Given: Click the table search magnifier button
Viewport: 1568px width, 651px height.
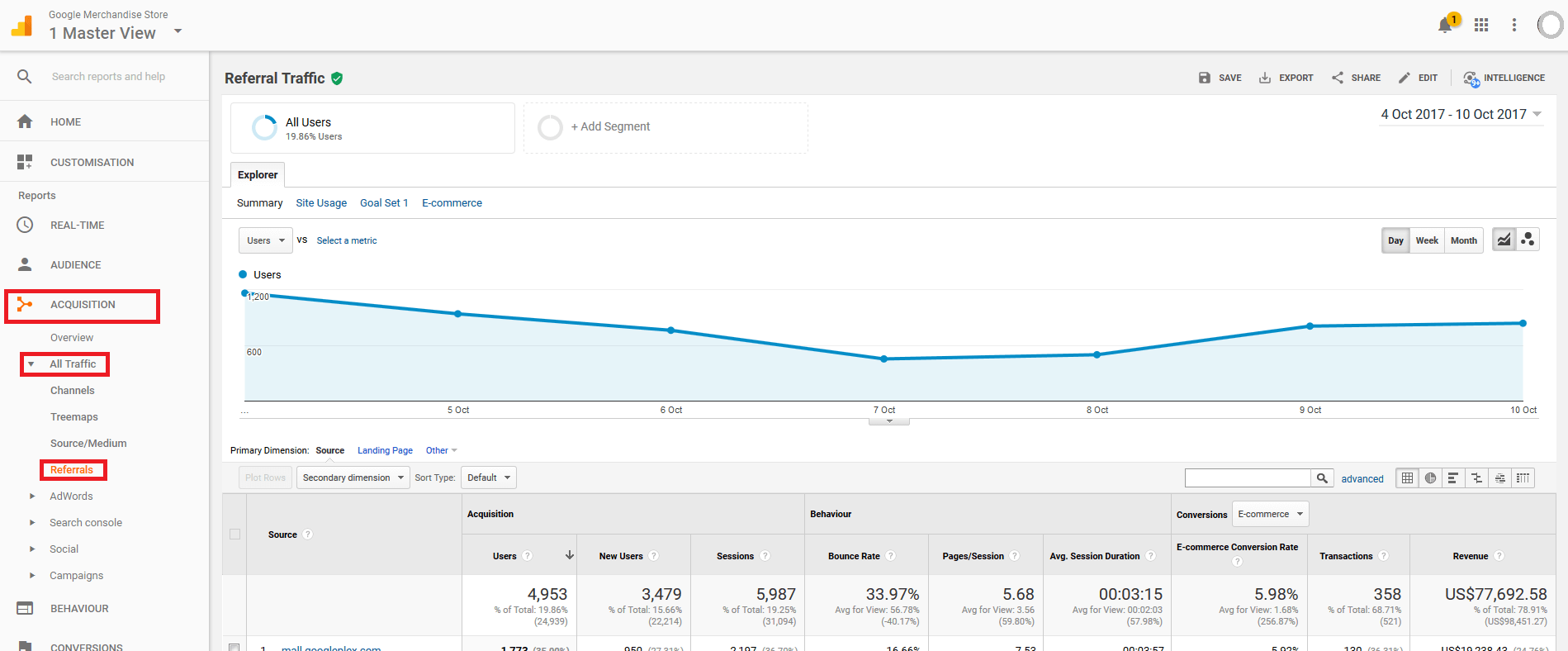Looking at the screenshot, I should click(x=1322, y=478).
